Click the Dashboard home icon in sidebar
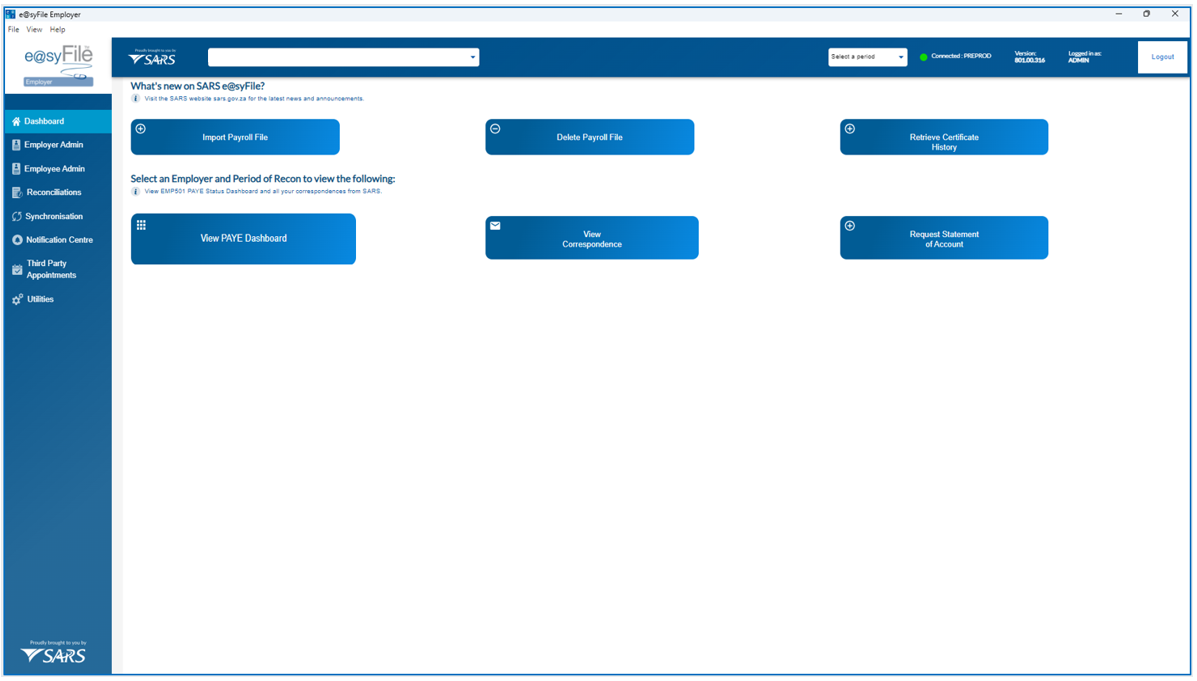 16,121
